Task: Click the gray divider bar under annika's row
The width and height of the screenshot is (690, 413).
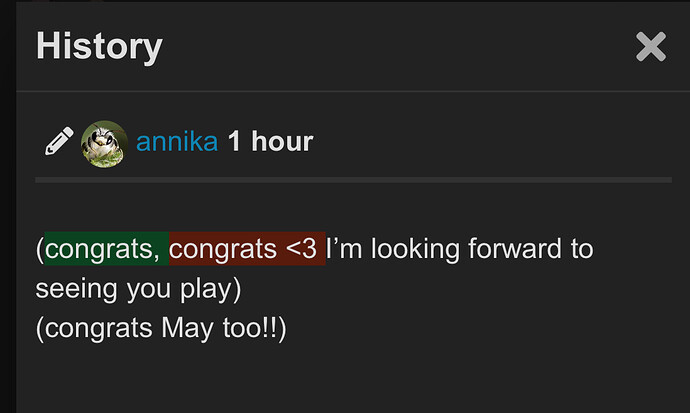Action: coord(353,180)
